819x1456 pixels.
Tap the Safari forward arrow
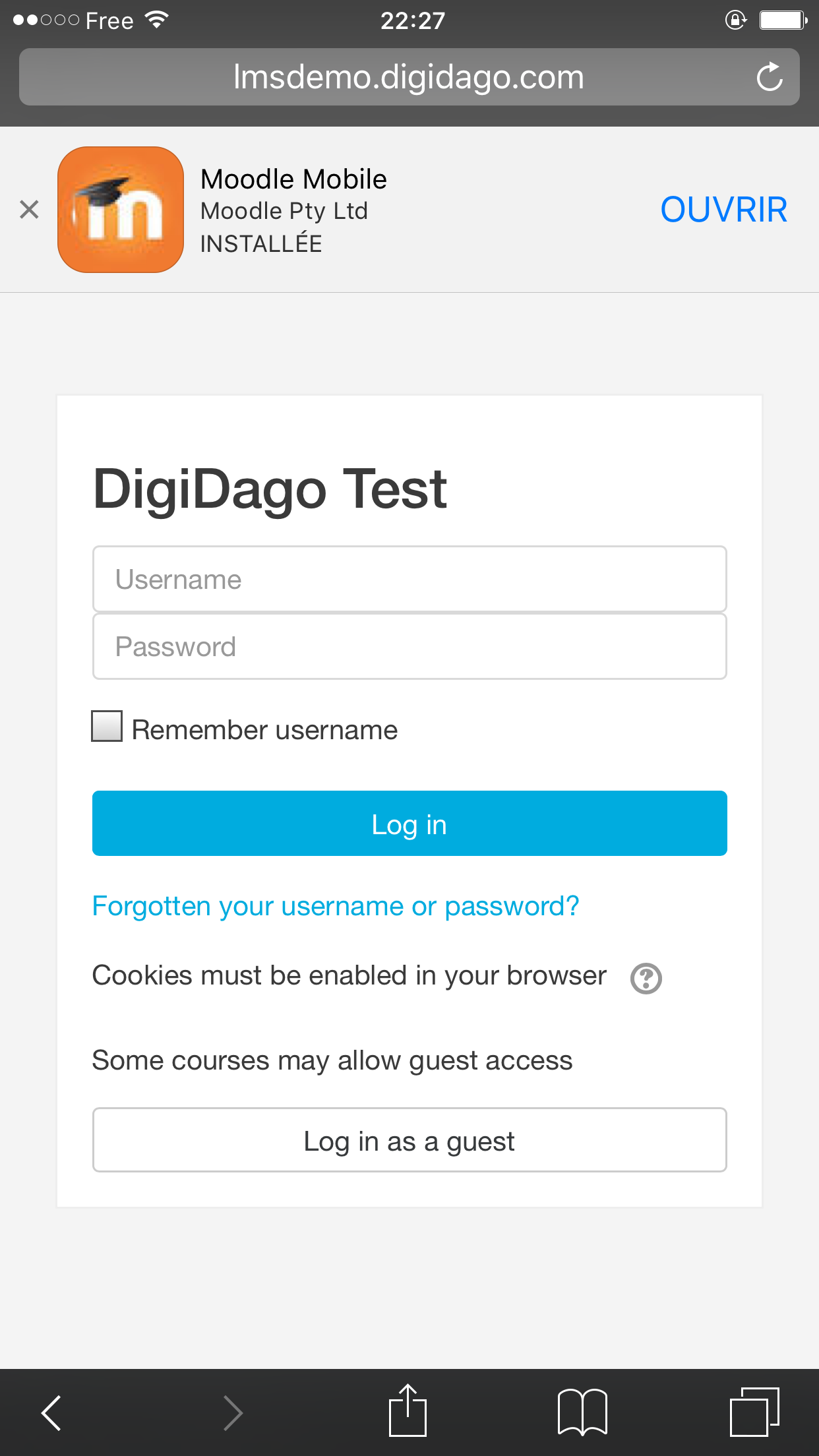coord(233,1412)
